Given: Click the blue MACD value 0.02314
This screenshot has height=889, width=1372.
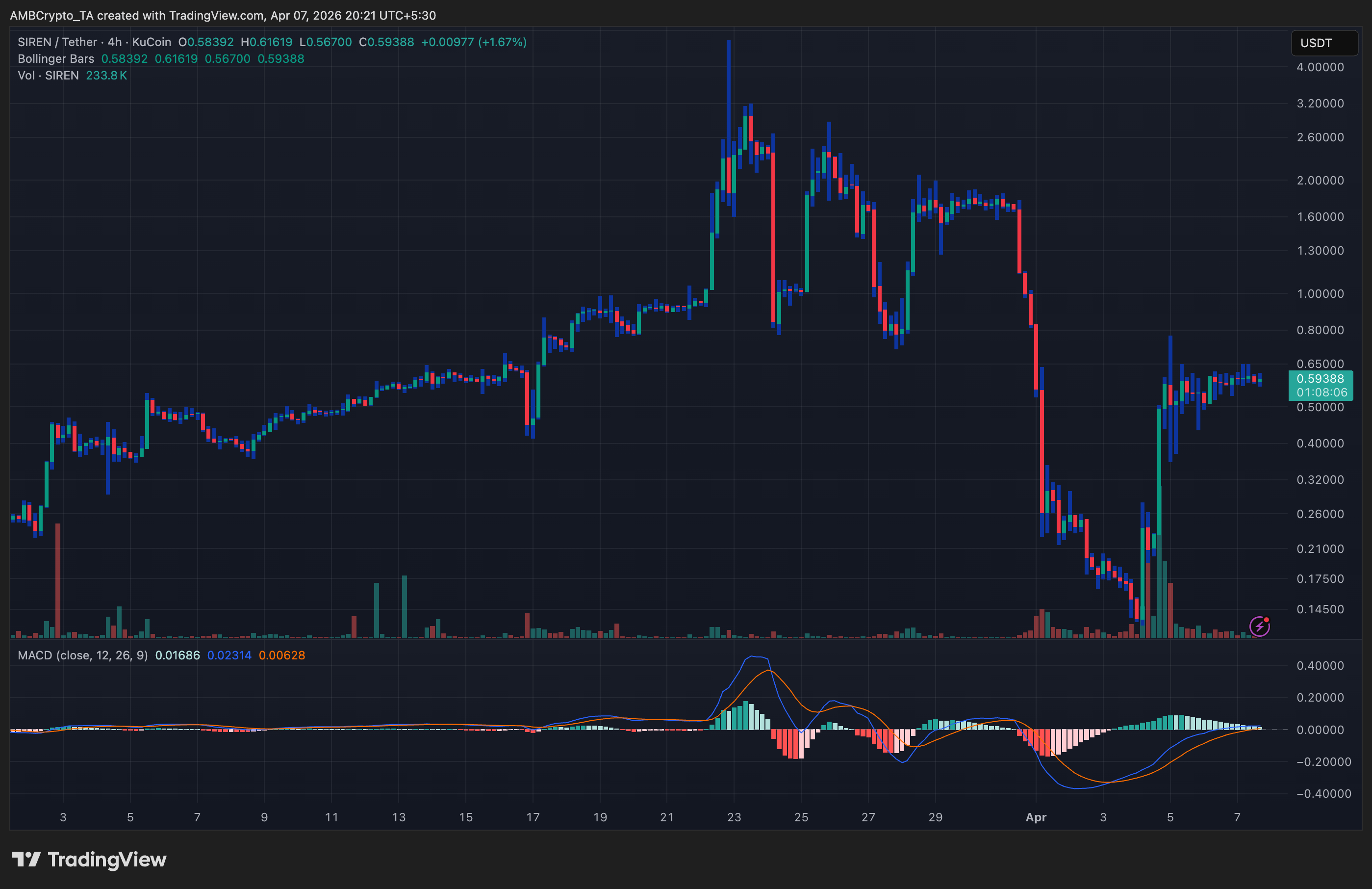Looking at the screenshot, I should click(x=229, y=655).
